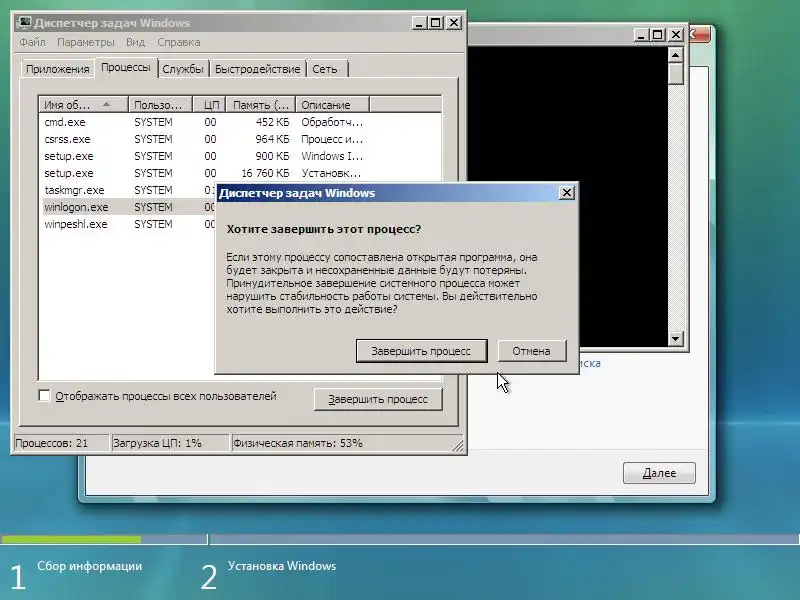The width and height of the screenshot is (800, 600).
Task: Click the Task Manager resize grip
Action: click(458, 445)
